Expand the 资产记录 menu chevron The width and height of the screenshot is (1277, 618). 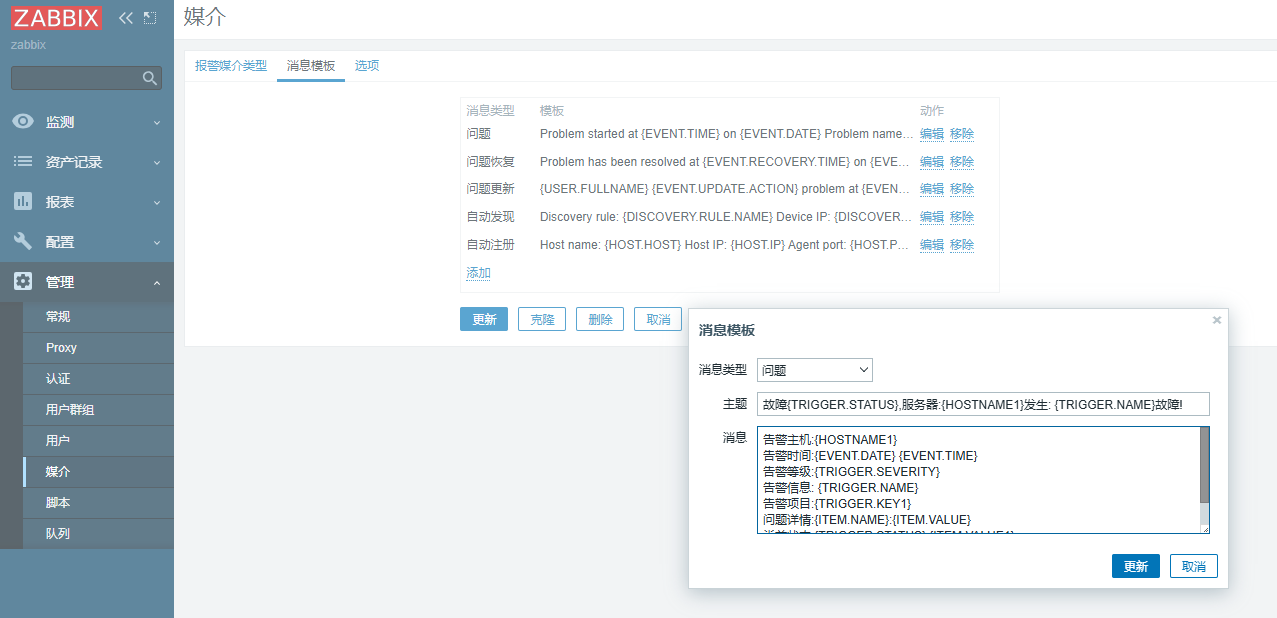click(157, 163)
